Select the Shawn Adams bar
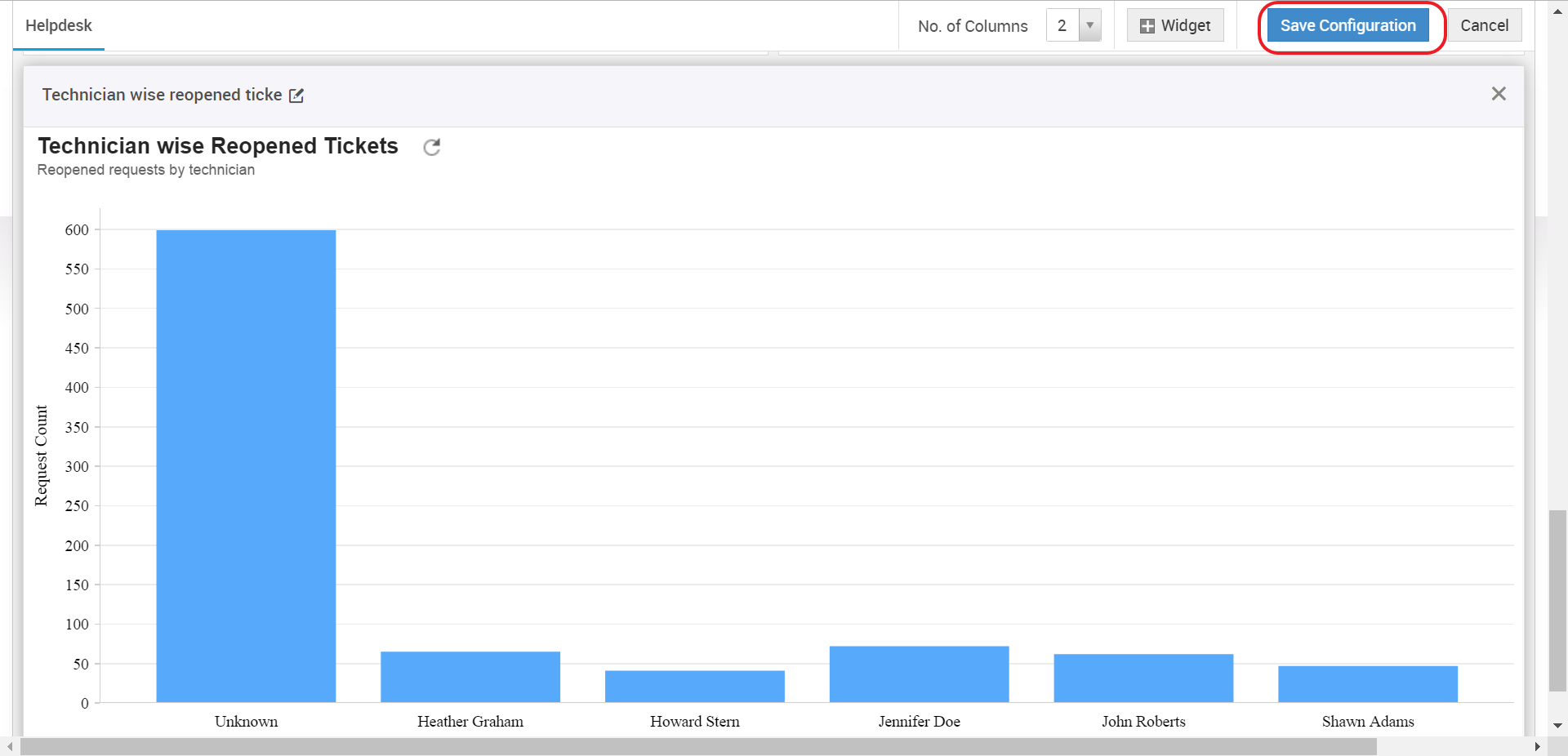Screen dimensions: 1568x756 [x=1367, y=683]
